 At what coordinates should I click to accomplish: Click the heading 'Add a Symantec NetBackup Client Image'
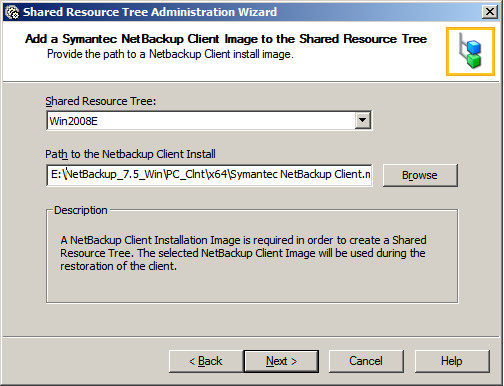(x=226, y=39)
